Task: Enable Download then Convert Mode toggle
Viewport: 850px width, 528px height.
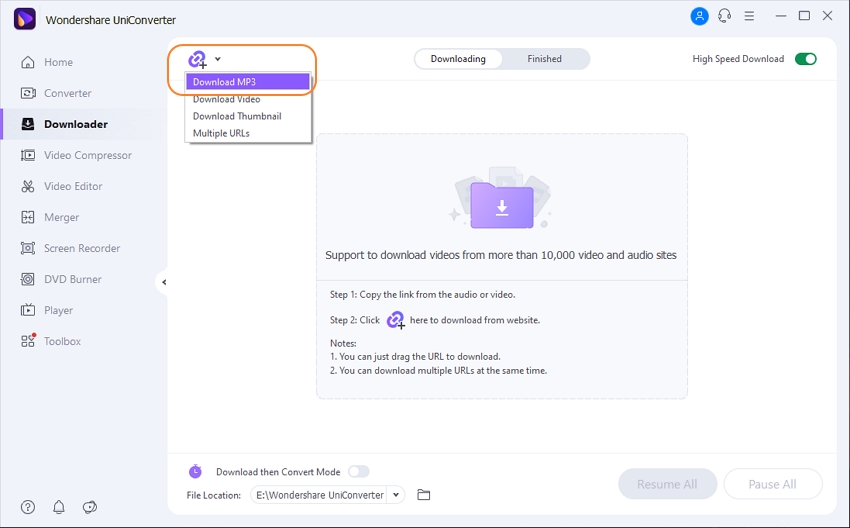Action: pos(358,472)
